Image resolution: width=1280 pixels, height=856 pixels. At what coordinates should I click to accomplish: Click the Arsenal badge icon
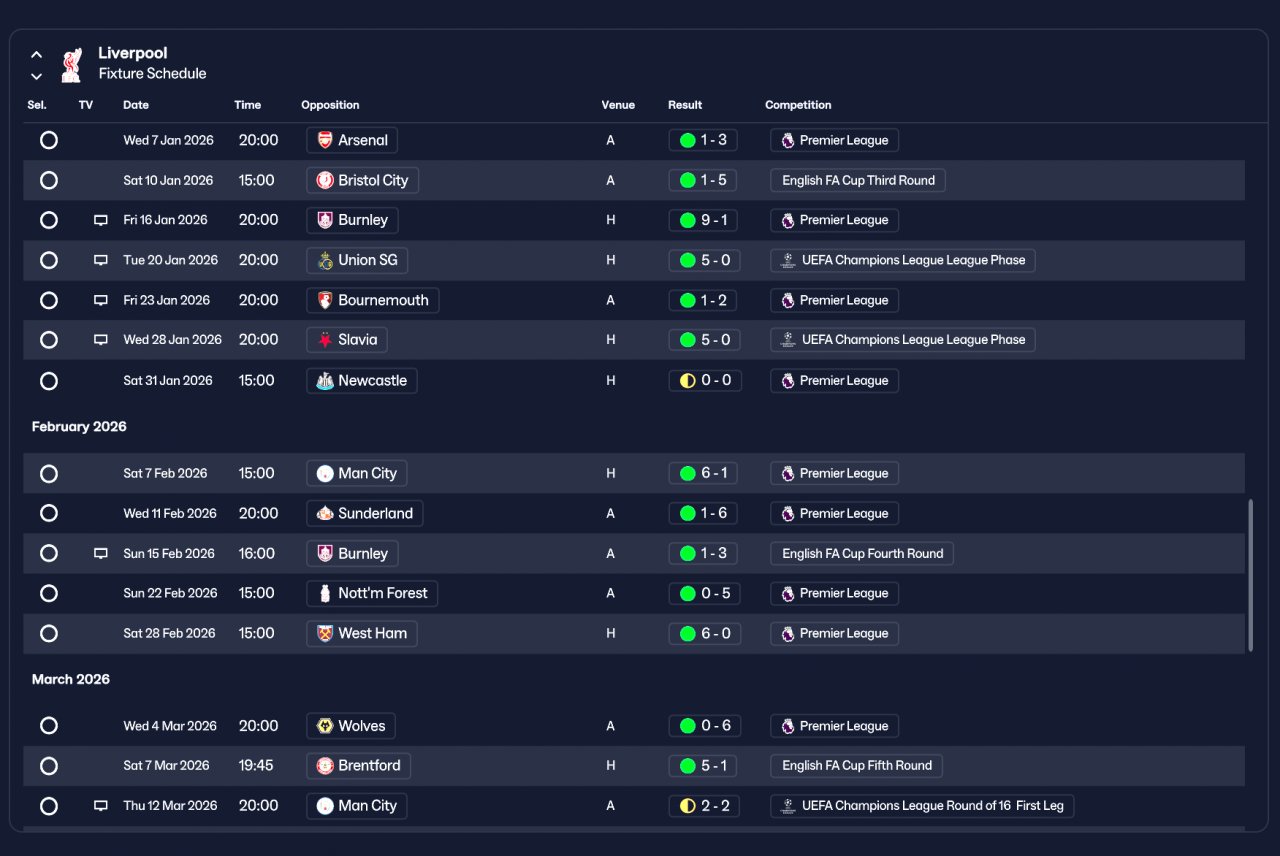(x=325, y=140)
